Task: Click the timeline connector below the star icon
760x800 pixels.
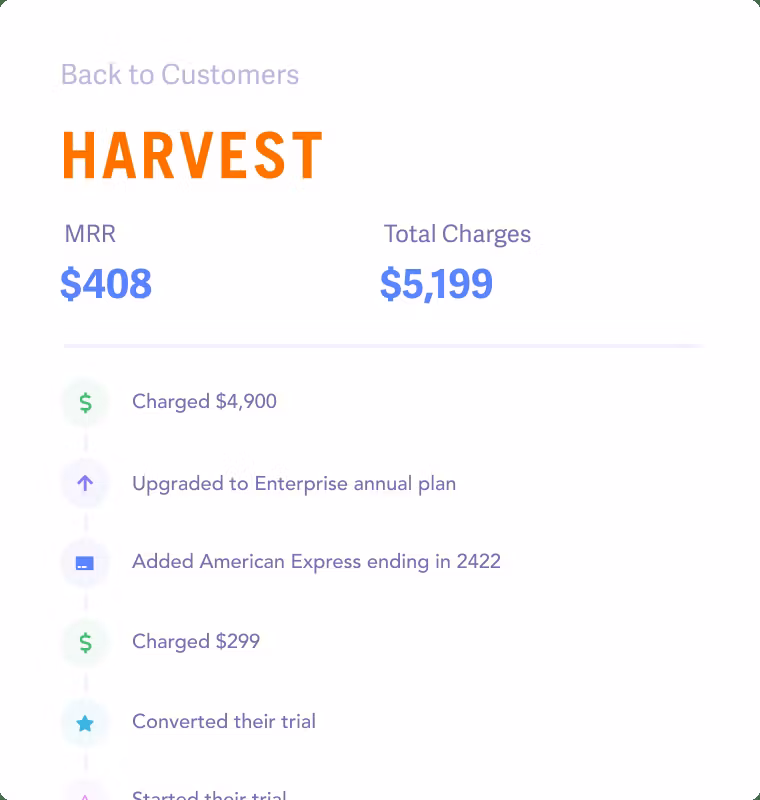Action: pyautogui.click(x=85, y=760)
